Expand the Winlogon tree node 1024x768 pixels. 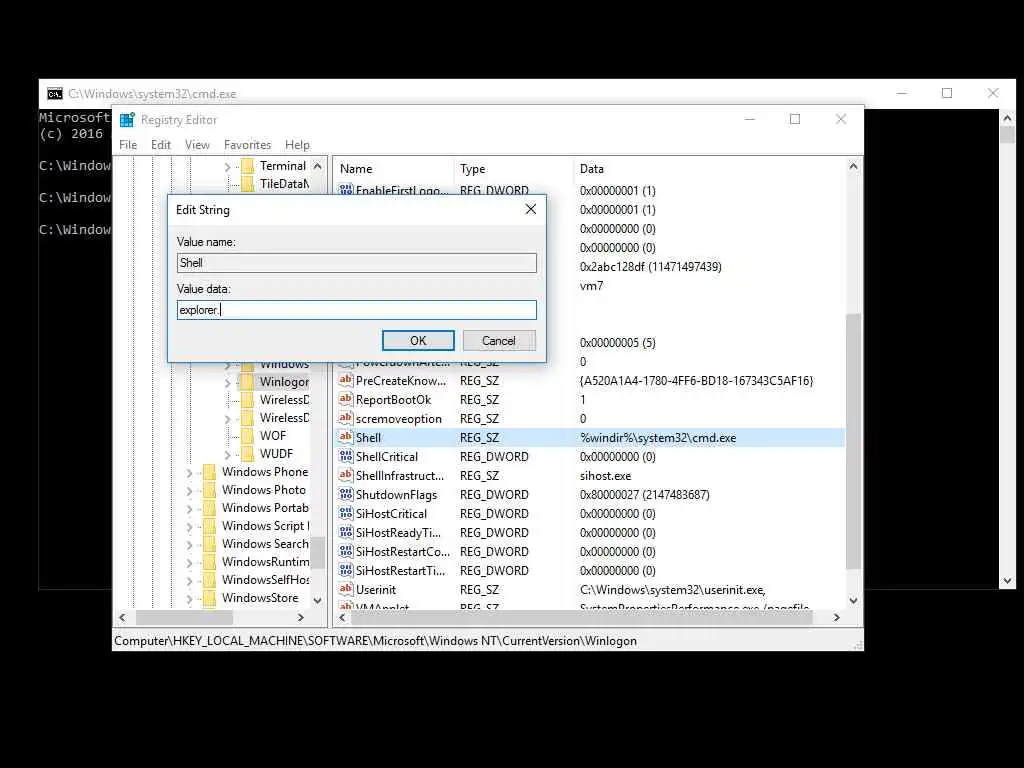227,383
